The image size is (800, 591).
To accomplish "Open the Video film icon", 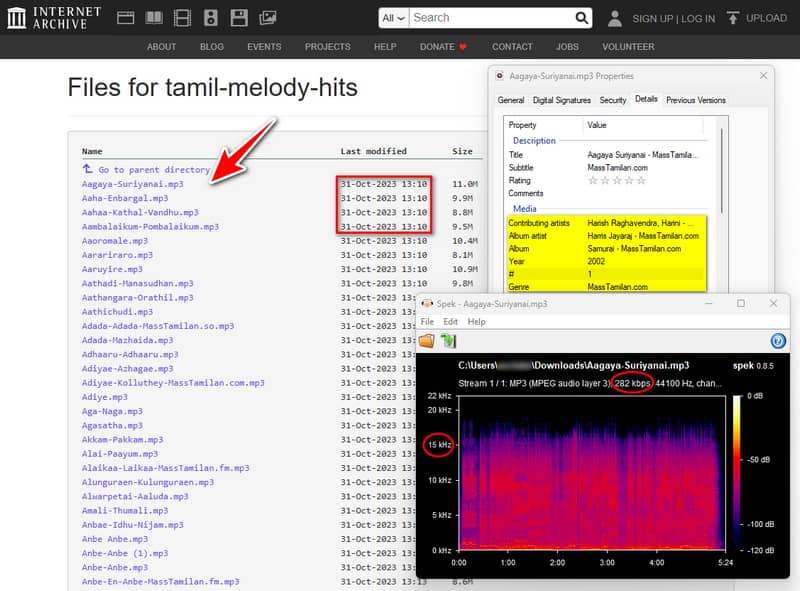I will (x=182, y=18).
